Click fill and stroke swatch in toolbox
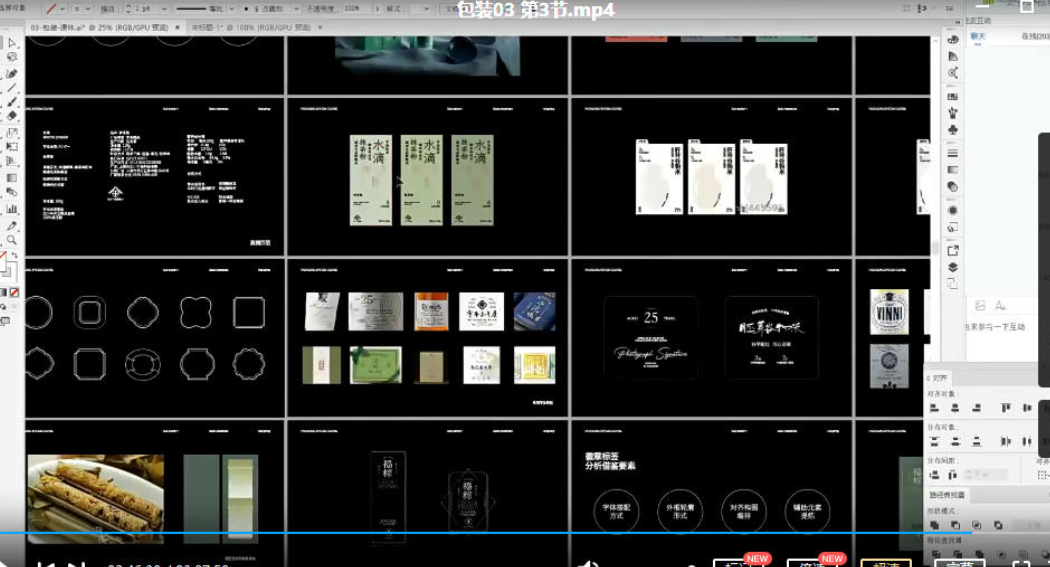The image size is (1050, 567). [x=7, y=266]
